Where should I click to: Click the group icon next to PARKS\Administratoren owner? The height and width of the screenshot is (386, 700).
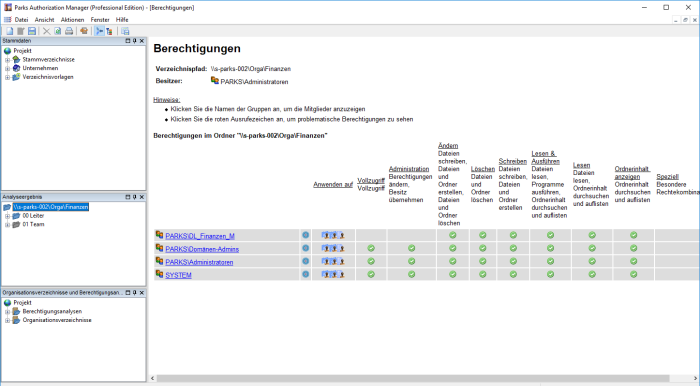coord(215,80)
